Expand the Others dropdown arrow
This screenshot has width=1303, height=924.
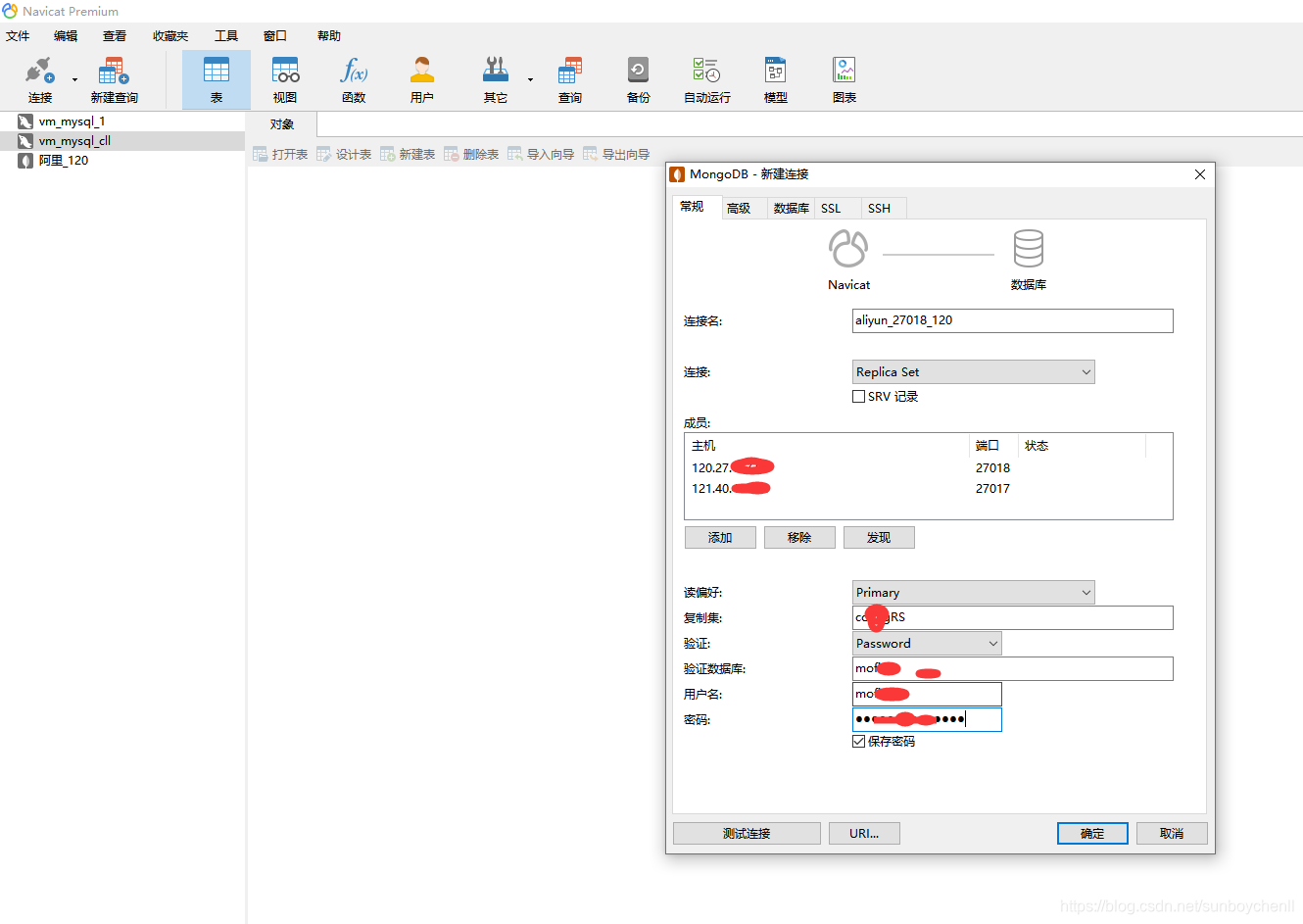coord(530,79)
